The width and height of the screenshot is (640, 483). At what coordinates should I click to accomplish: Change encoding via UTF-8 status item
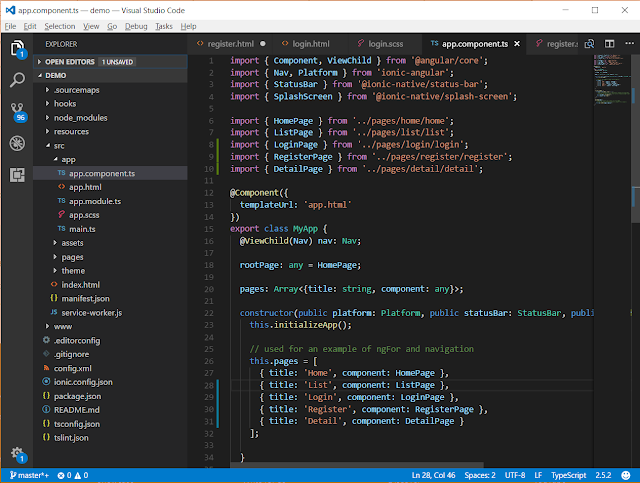[x=515, y=475]
